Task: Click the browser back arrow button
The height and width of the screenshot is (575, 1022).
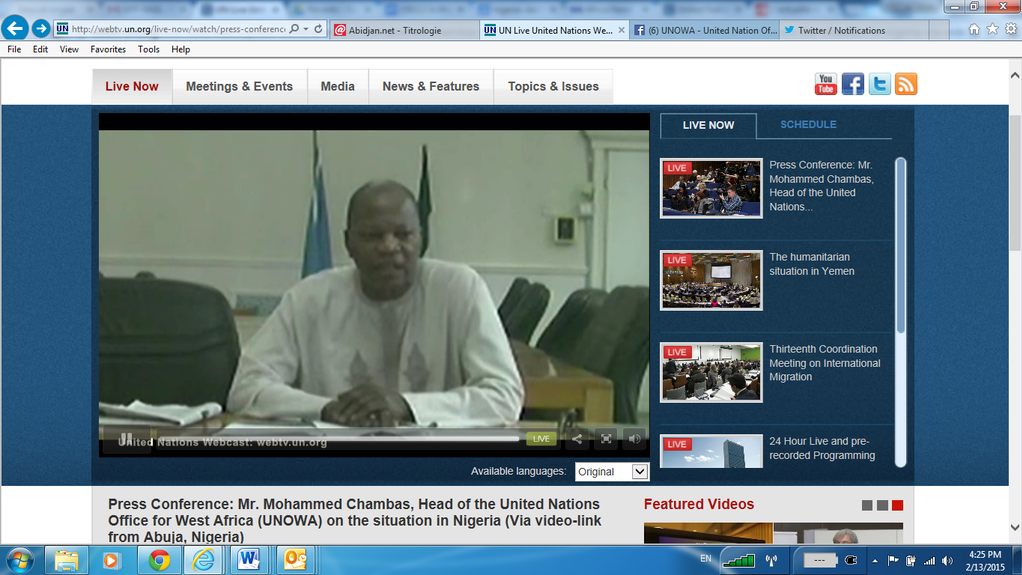Action: tap(15, 29)
